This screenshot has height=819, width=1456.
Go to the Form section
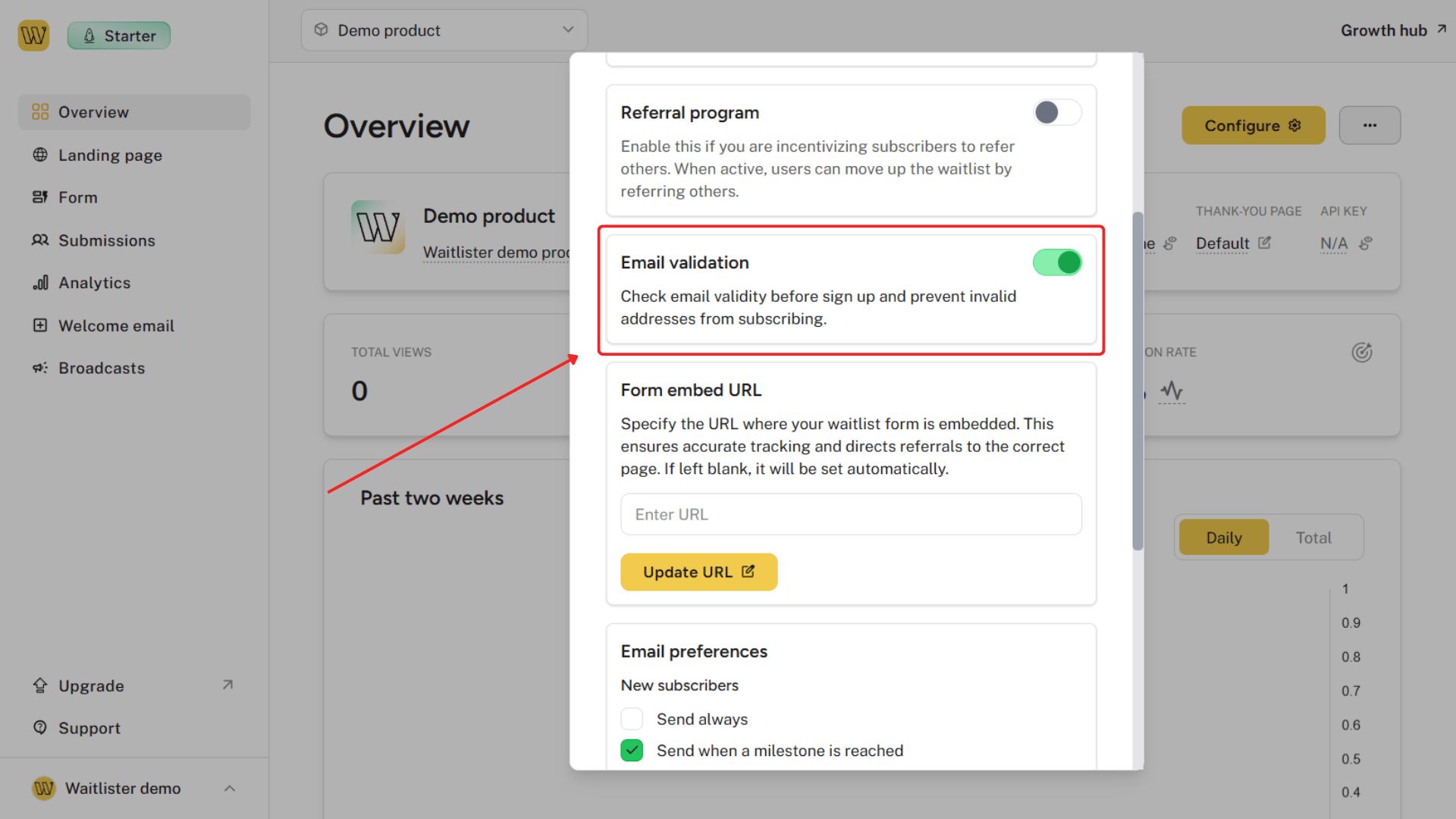coord(133,197)
